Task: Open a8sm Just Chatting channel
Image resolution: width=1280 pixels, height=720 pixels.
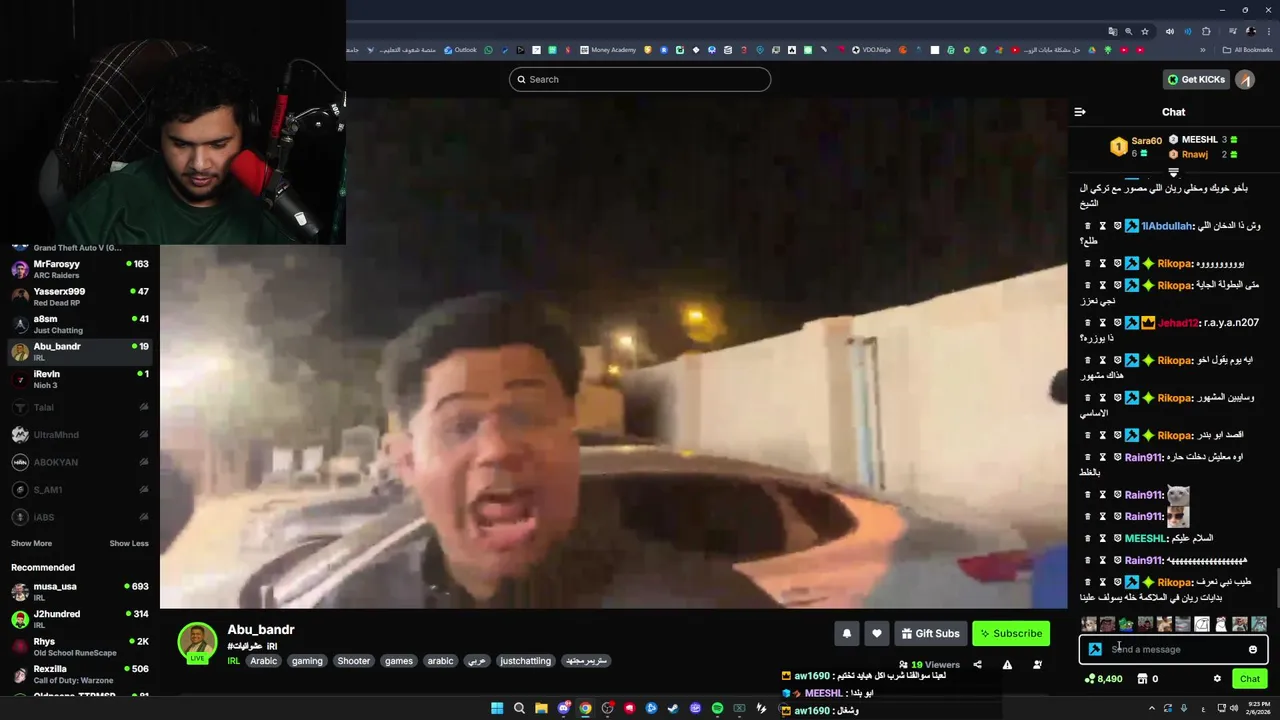Action: [x=80, y=324]
